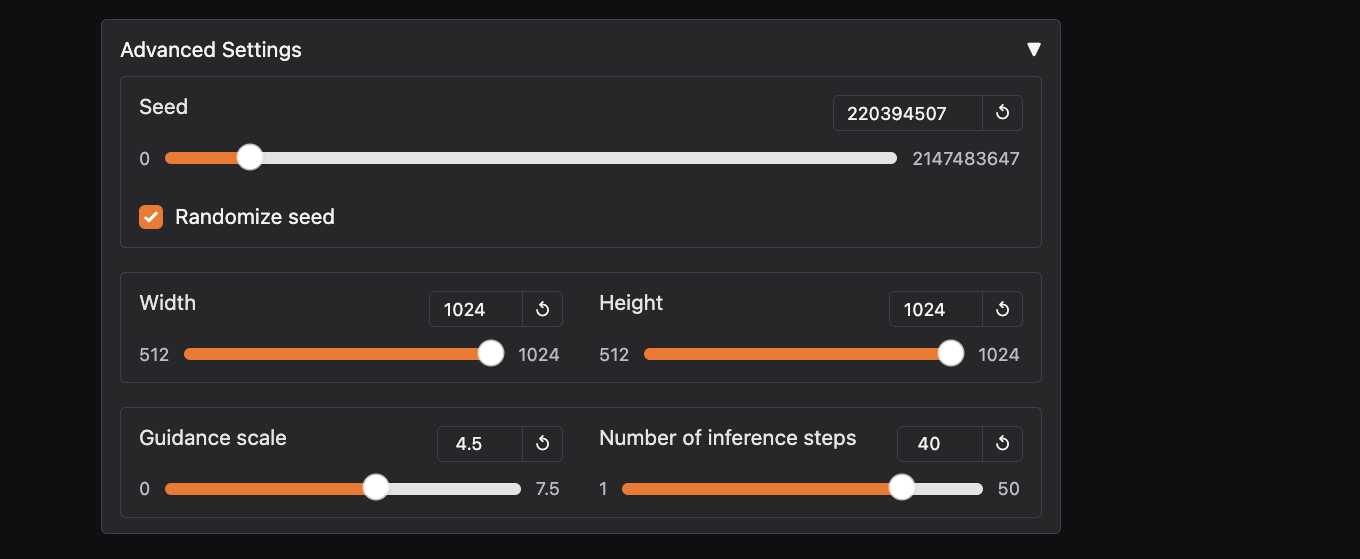Reset the Seed value
This screenshot has height=559, width=1360.
[x=1002, y=113]
